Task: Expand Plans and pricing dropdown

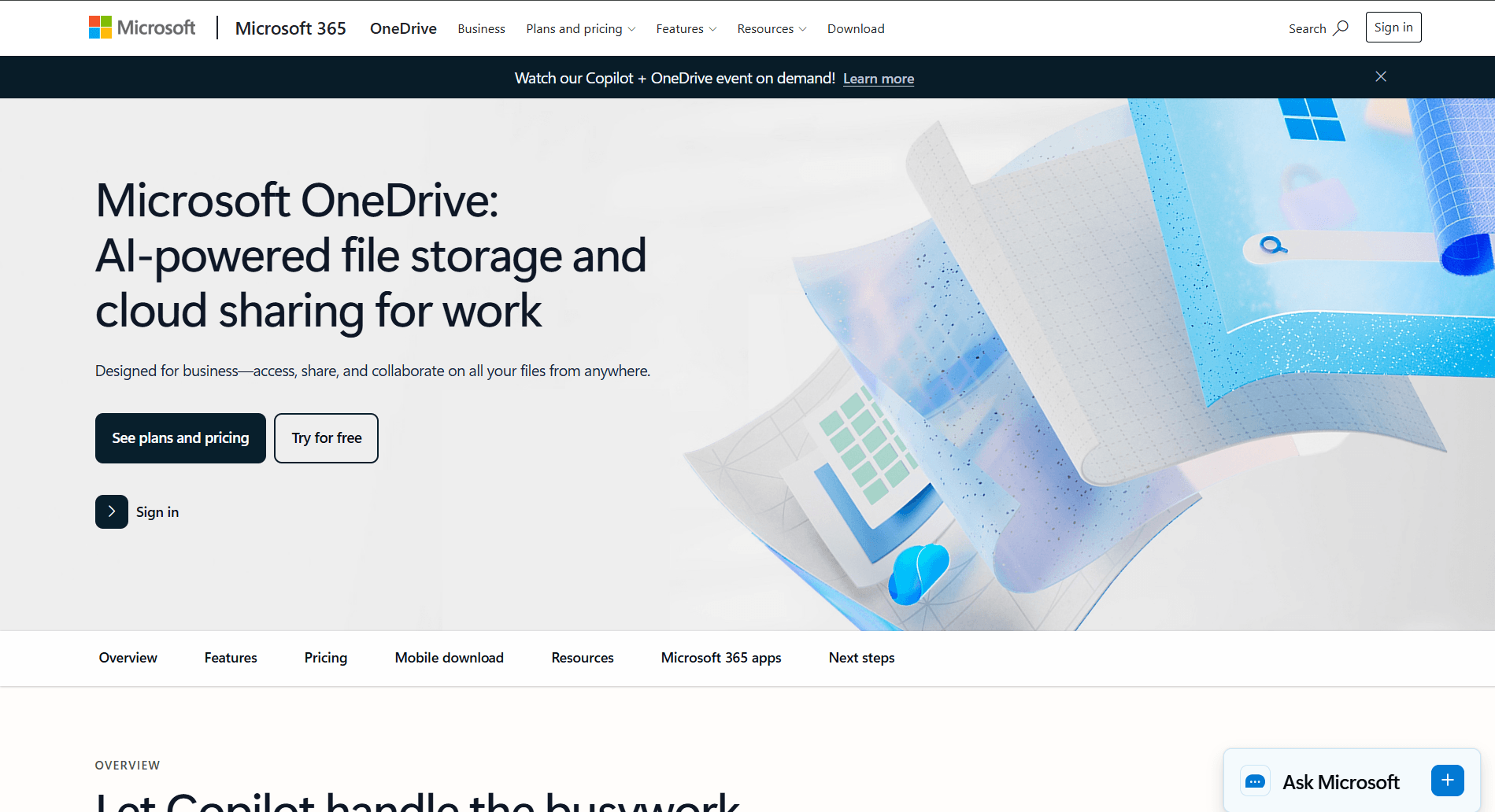Action: tap(580, 28)
